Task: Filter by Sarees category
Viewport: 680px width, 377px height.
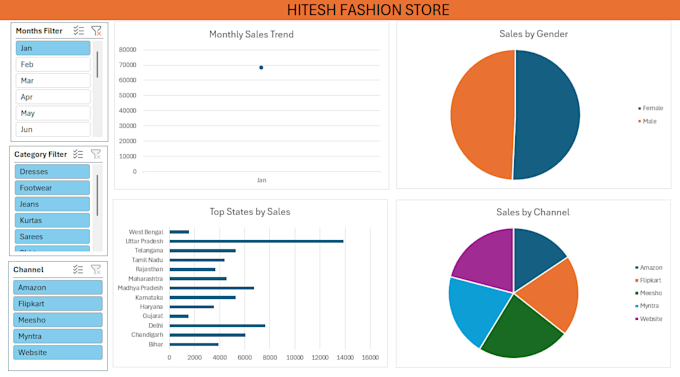Action: pos(52,236)
